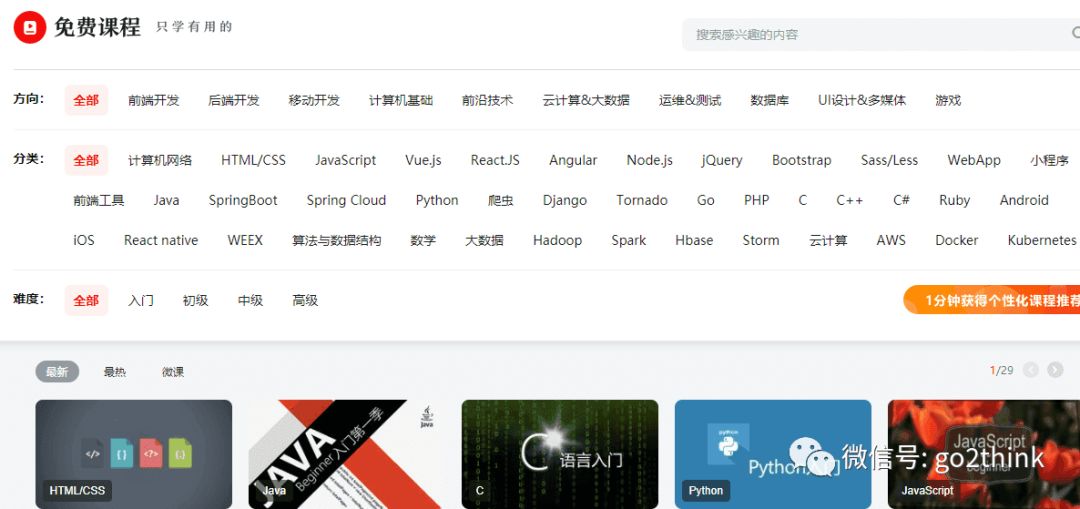1080x509 pixels.
Task: Choose 中级 difficulty level
Action: pyautogui.click(x=251, y=300)
